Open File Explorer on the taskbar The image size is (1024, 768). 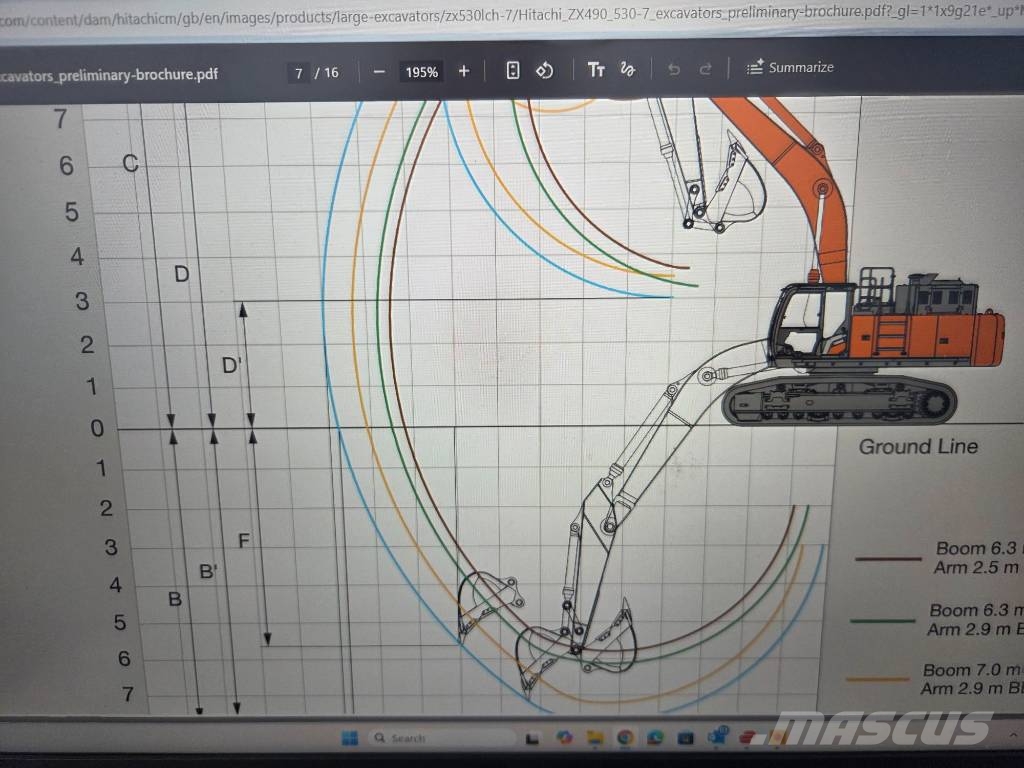tap(595, 738)
